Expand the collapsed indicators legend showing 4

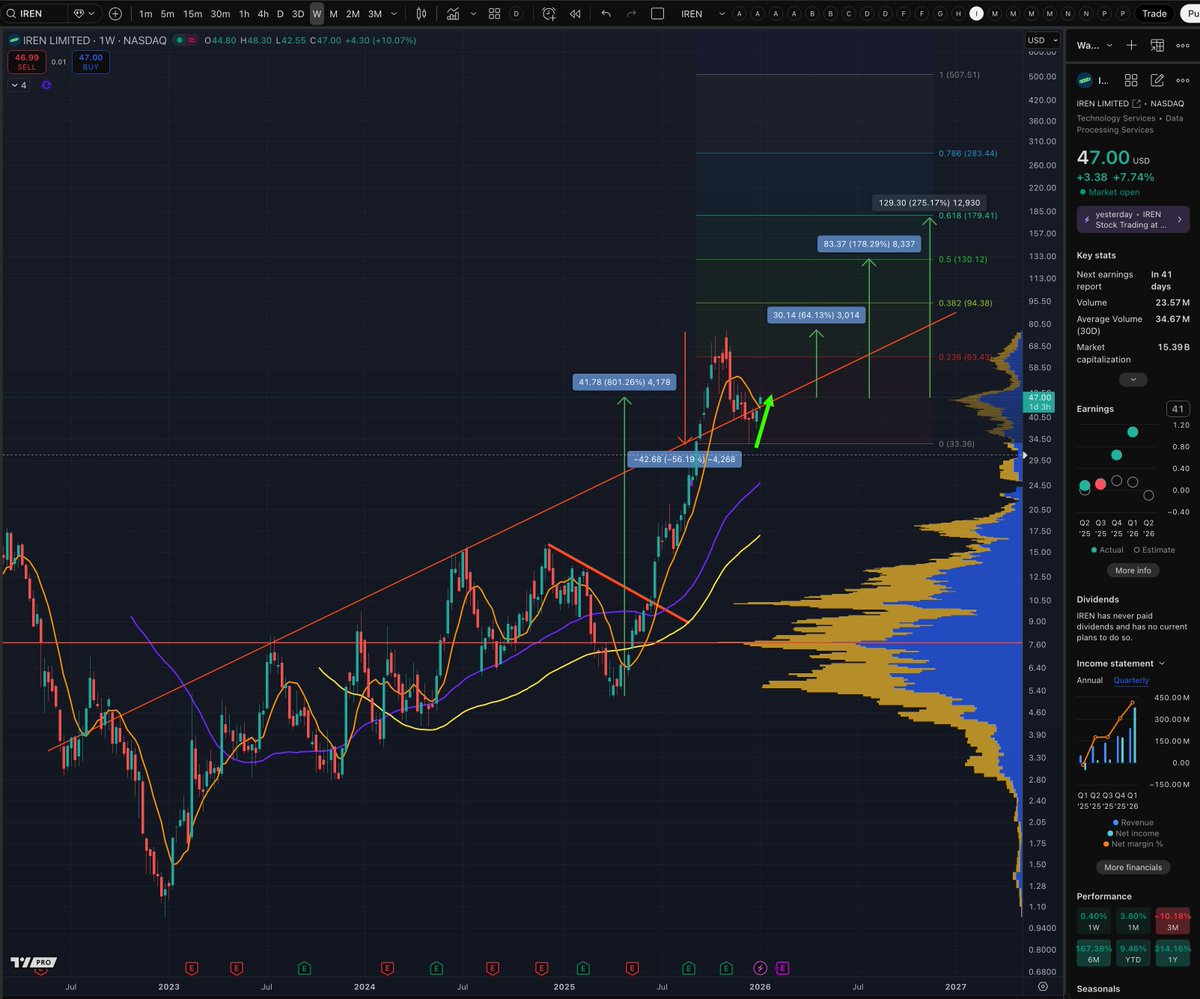pyautogui.click(x=20, y=85)
